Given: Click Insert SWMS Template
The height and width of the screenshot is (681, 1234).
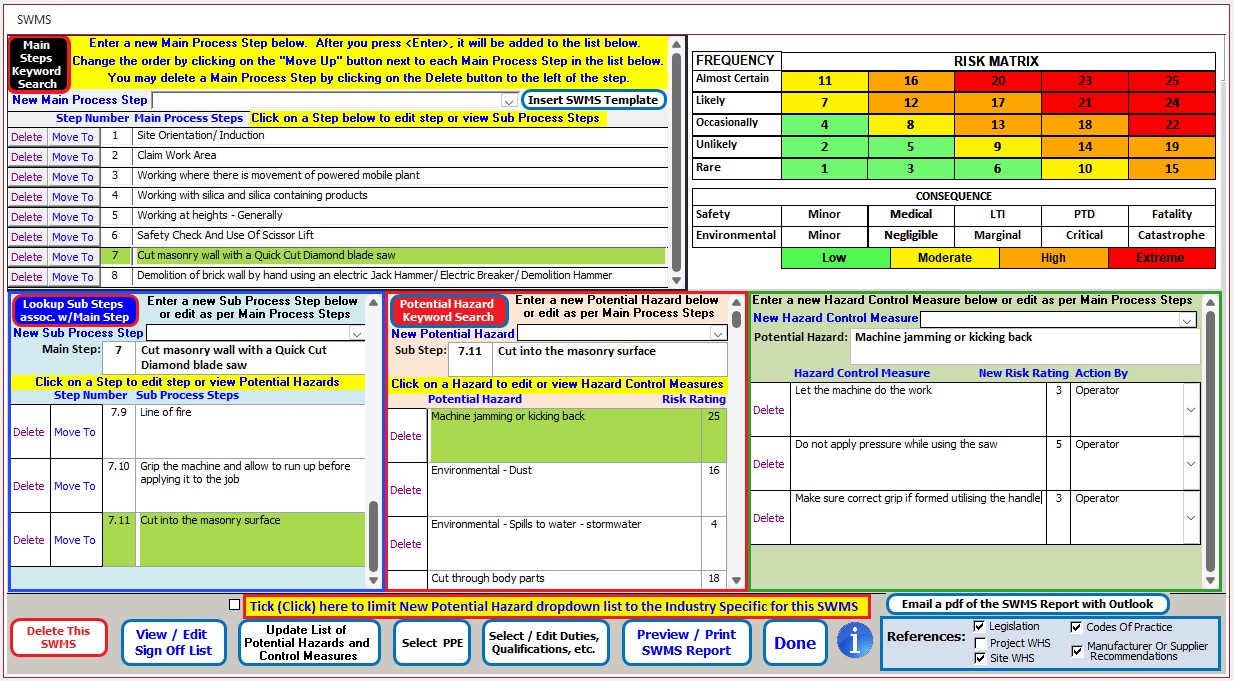Looking at the screenshot, I should 594,99.
